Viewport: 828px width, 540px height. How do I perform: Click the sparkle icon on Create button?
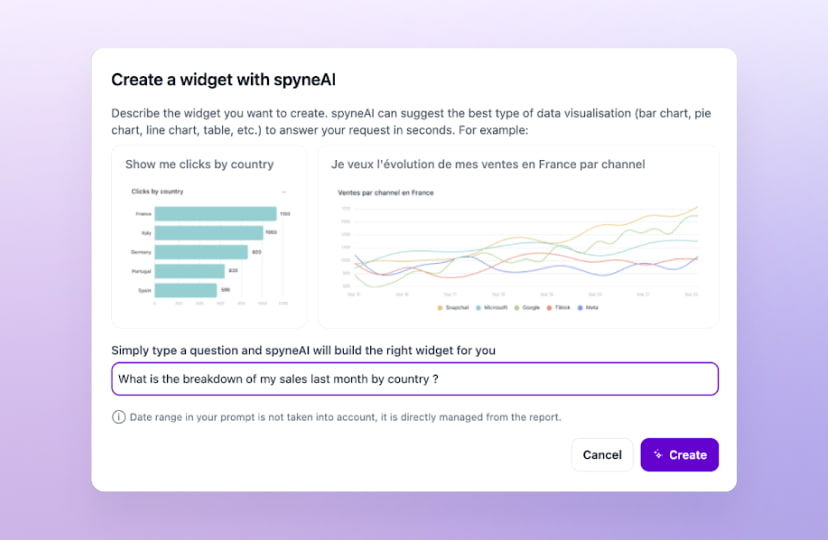pyautogui.click(x=658, y=454)
